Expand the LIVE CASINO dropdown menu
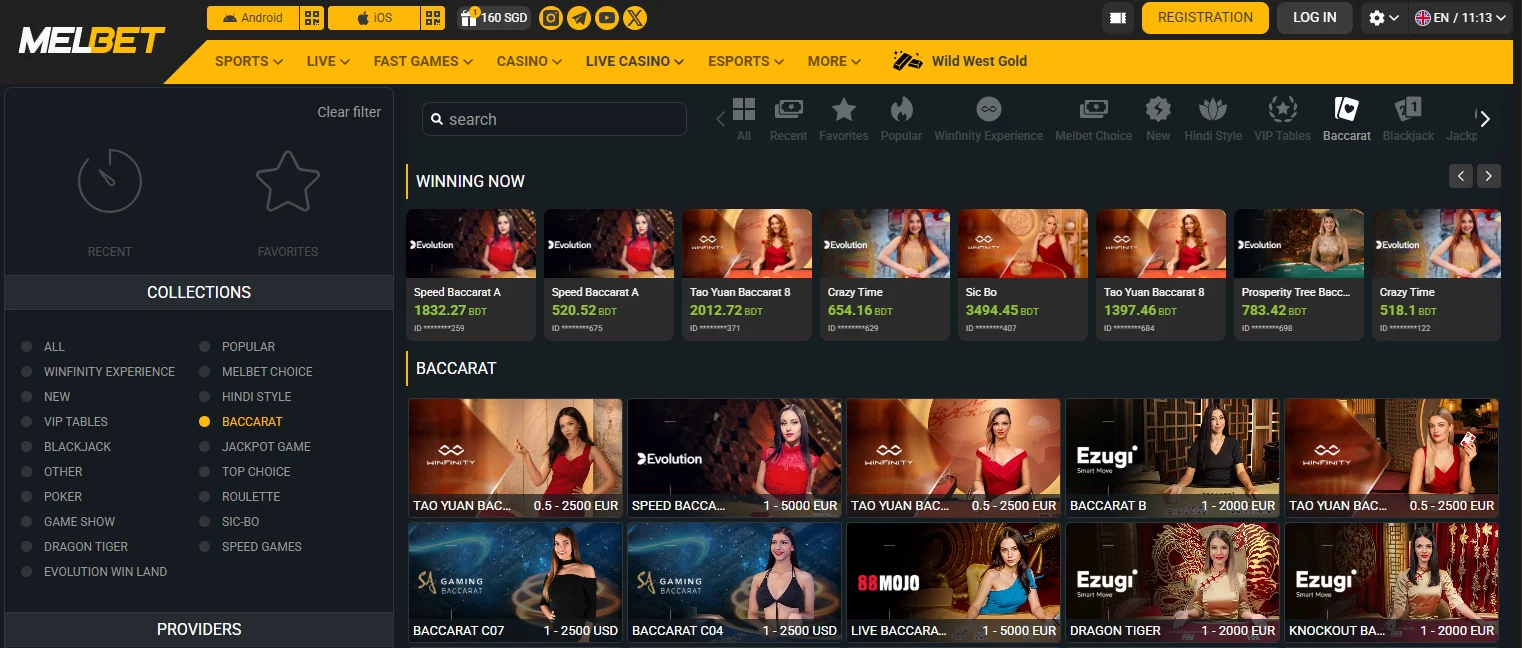The image size is (1522, 648). 635,61
